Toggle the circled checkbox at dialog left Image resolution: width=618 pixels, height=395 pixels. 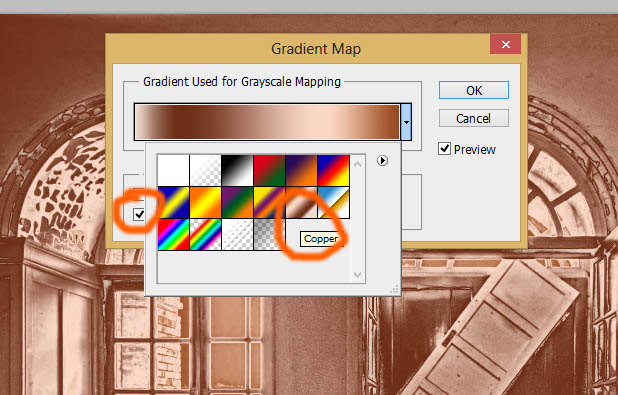pos(139,214)
